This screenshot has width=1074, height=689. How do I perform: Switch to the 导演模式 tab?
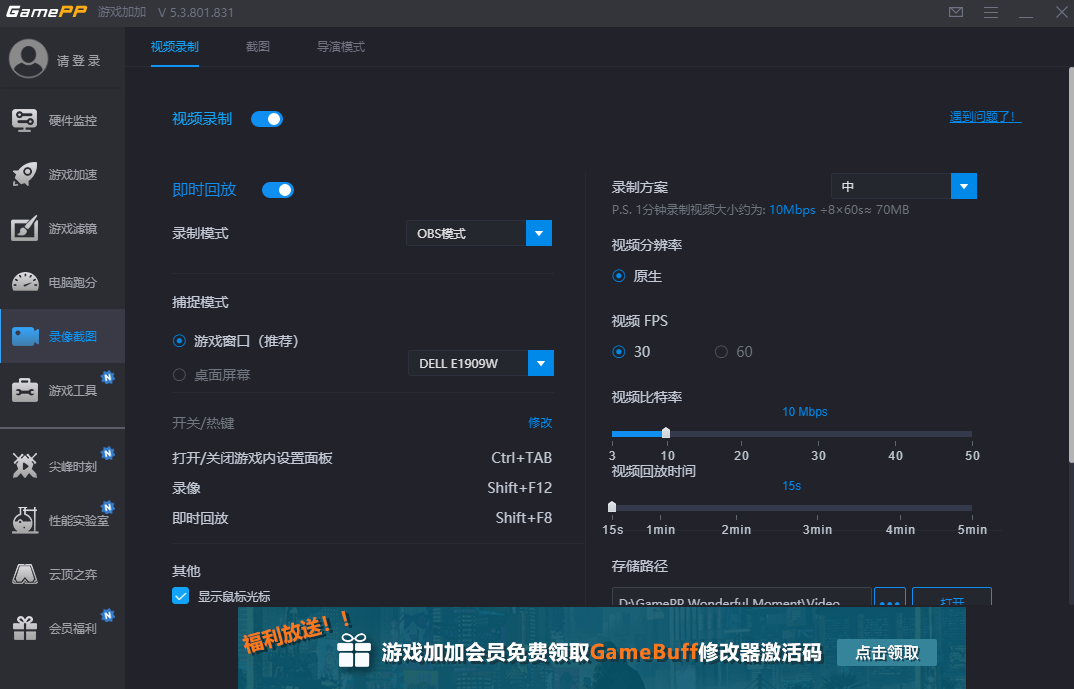point(341,47)
